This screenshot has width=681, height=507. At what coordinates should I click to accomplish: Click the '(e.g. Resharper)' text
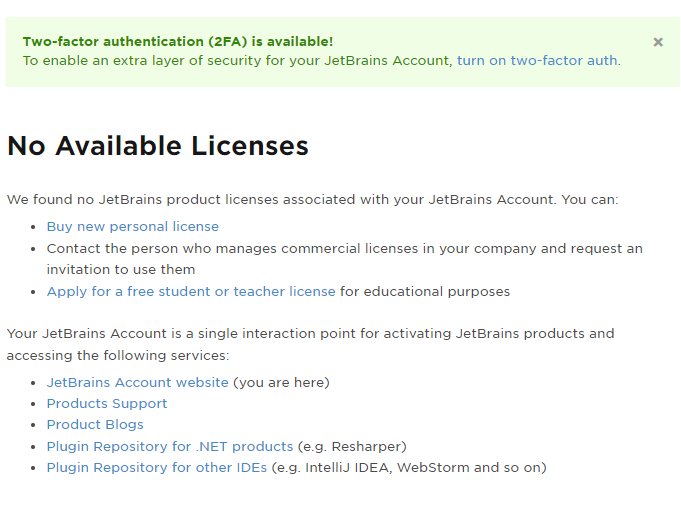tap(352, 447)
